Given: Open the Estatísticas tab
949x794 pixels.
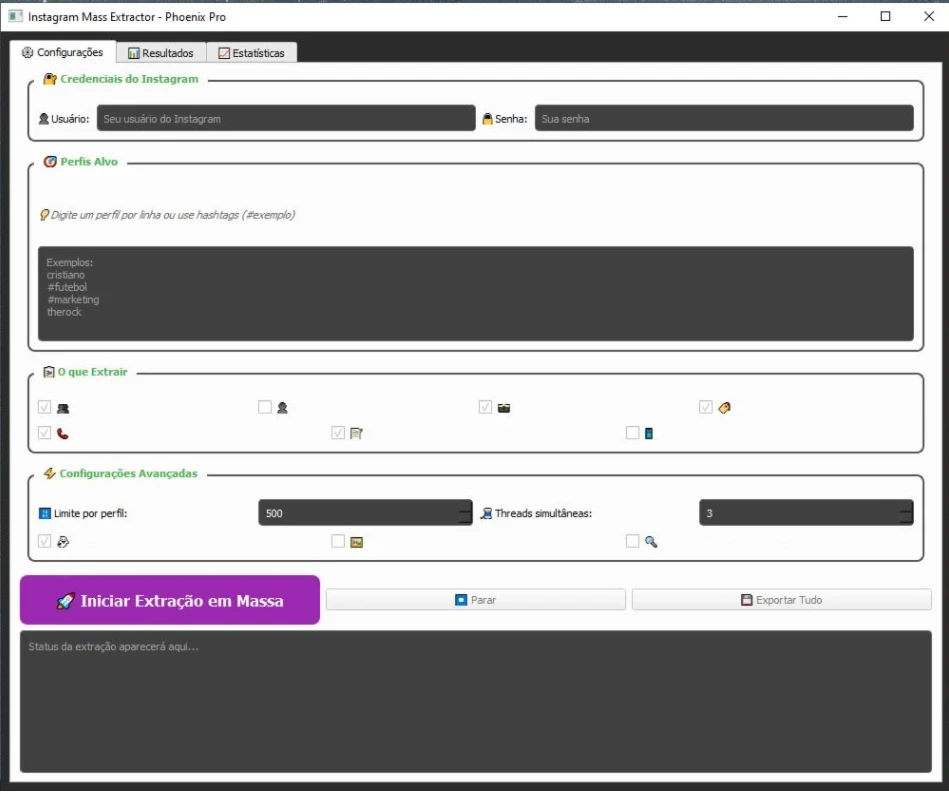Looking at the screenshot, I should pyautogui.click(x=251, y=53).
